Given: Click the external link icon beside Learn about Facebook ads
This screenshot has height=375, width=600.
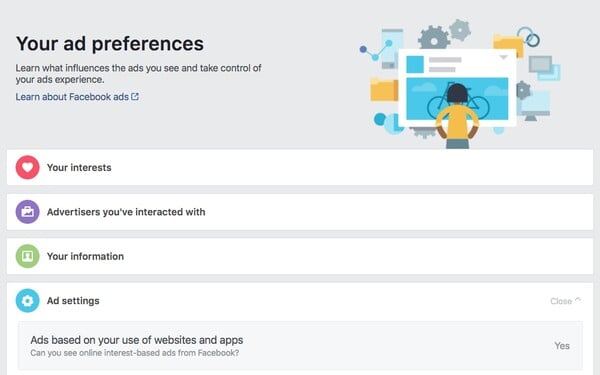Looking at the screenshot, I should coord(135,96).
